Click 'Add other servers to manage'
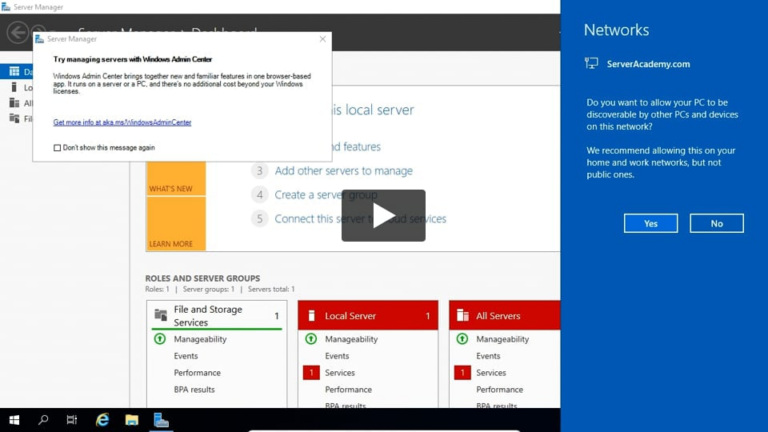Image resolution: width=768 pixels, height=432 pixels. [343, 171]
